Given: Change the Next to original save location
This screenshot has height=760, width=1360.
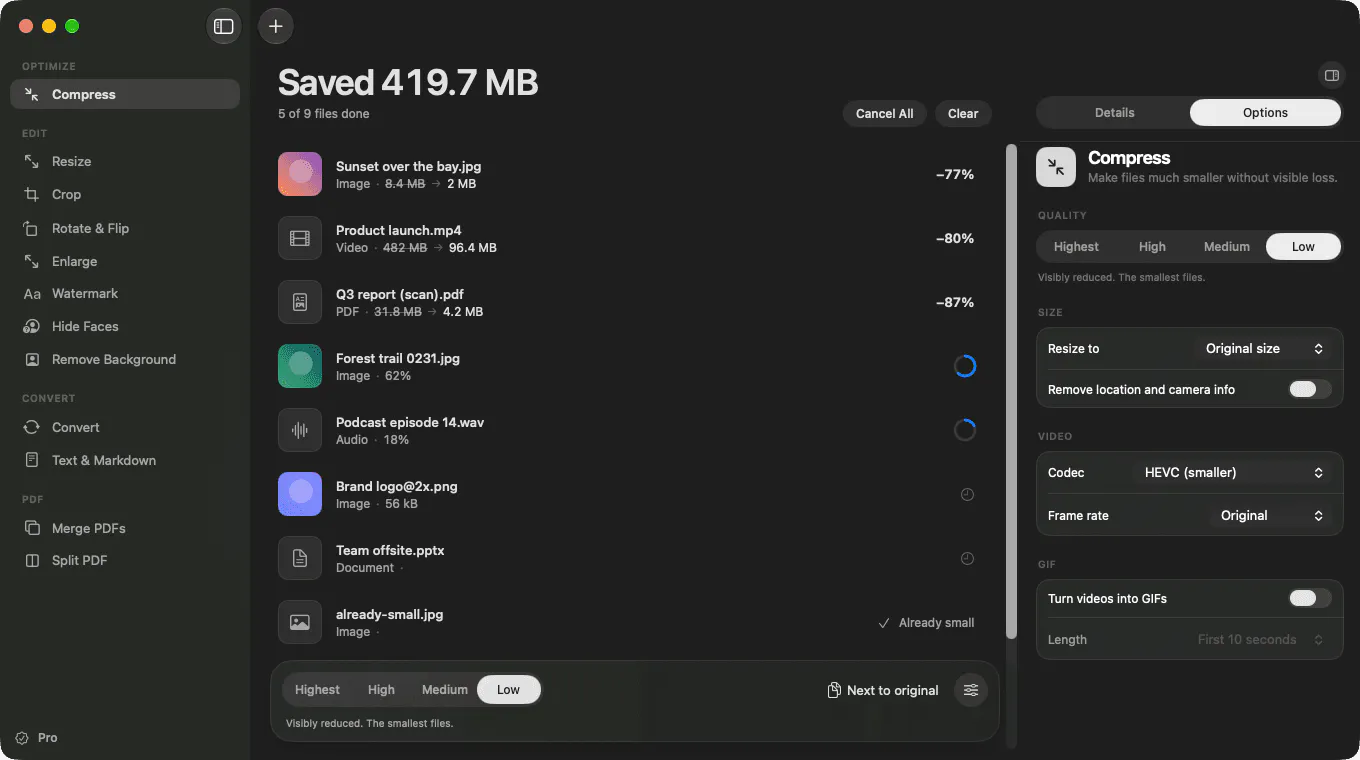Looking at the screenshot, I should (x=883, y=690).
